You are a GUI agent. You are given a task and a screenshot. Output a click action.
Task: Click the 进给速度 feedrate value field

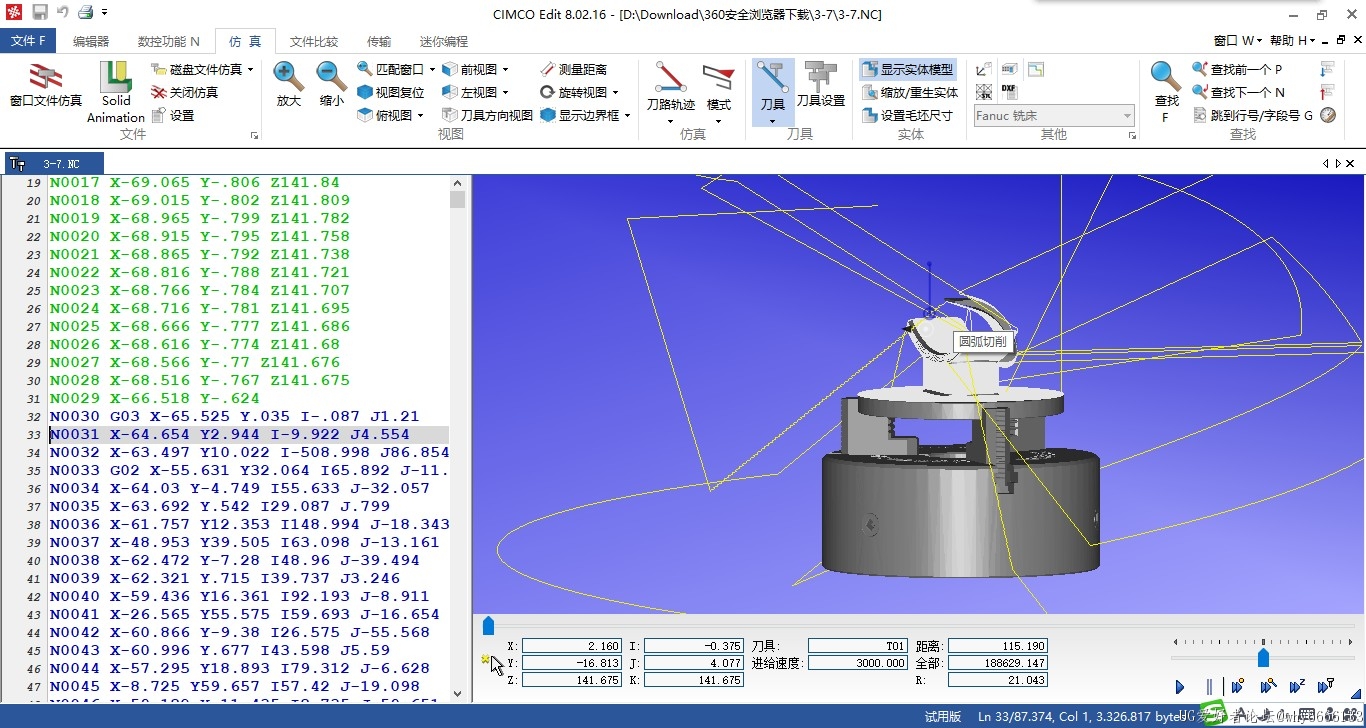coord(858,663)
